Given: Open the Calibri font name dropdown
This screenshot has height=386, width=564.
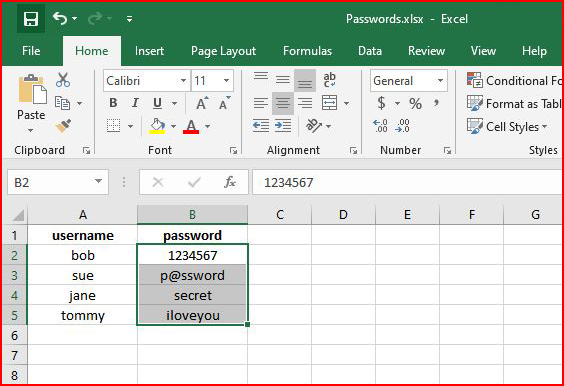Looking at the screenshot, I should [183, 81].
